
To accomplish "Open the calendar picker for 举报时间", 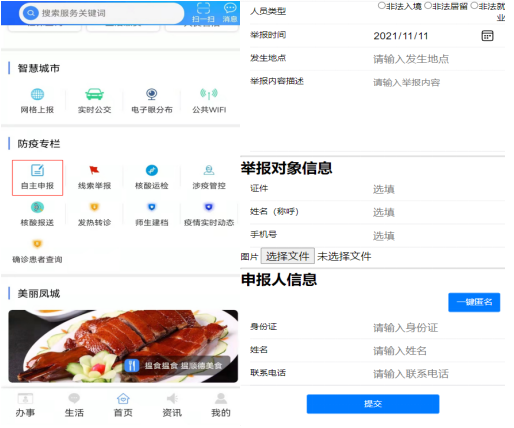I will [x=487, y=35].
